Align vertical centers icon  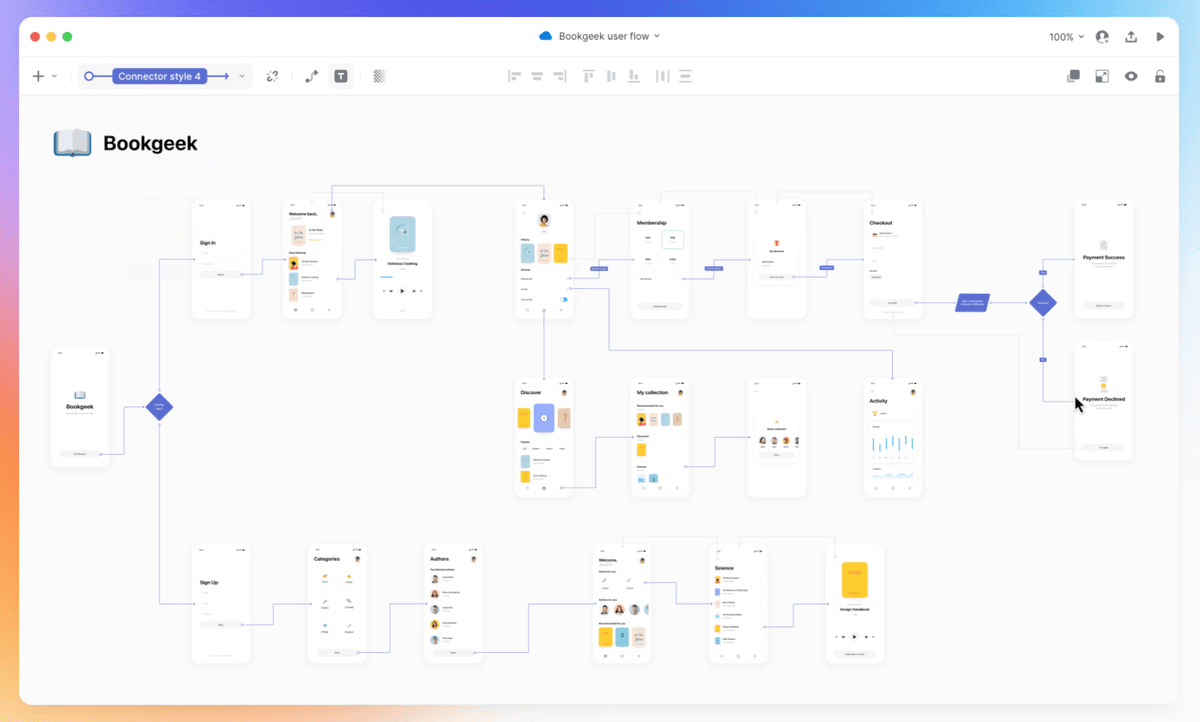coord(610,76)
